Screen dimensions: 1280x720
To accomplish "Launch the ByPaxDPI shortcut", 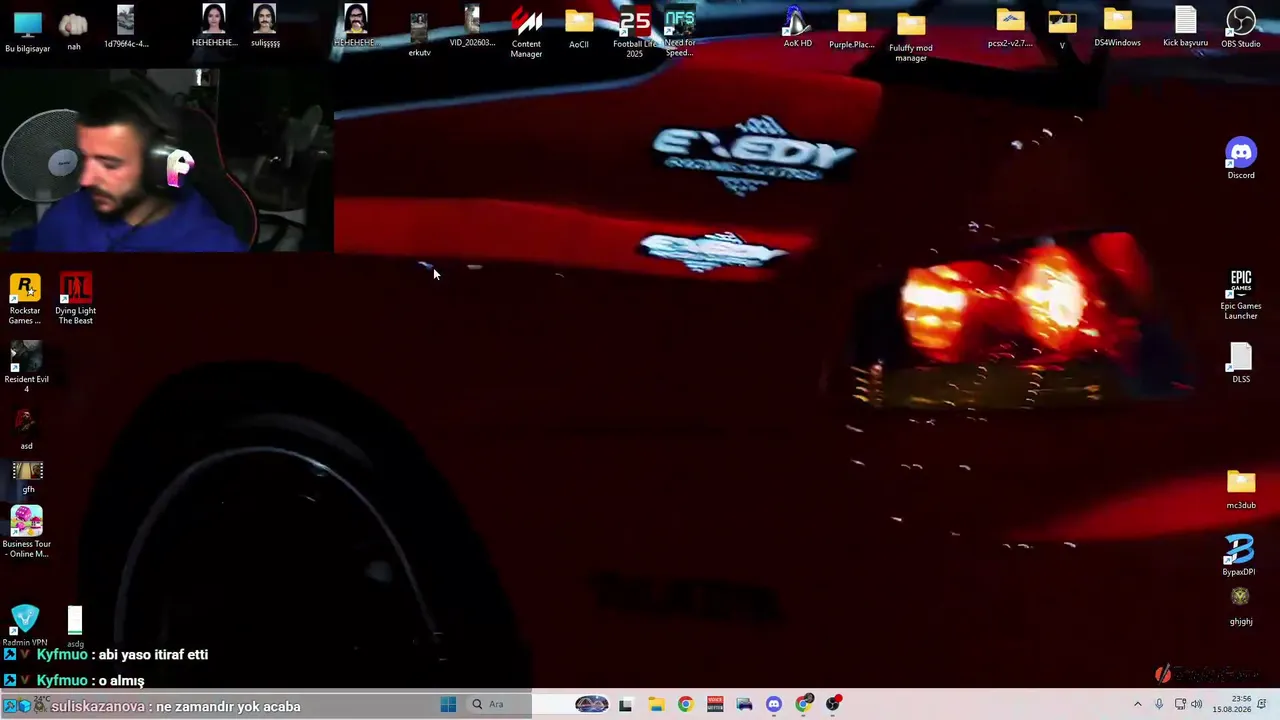I will tap(1239, 556).
